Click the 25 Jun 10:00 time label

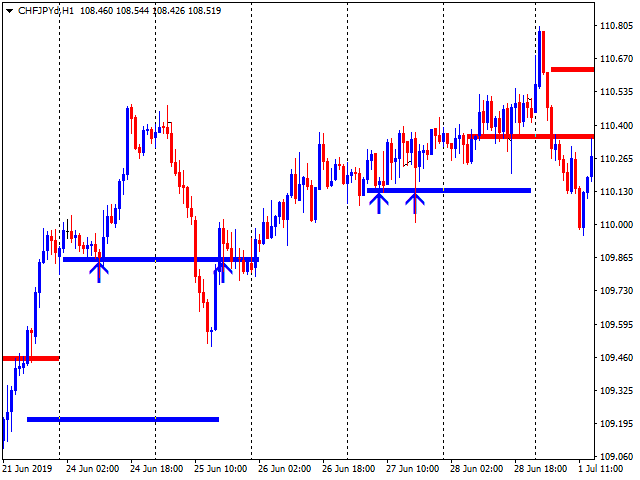tap(221, 469)
